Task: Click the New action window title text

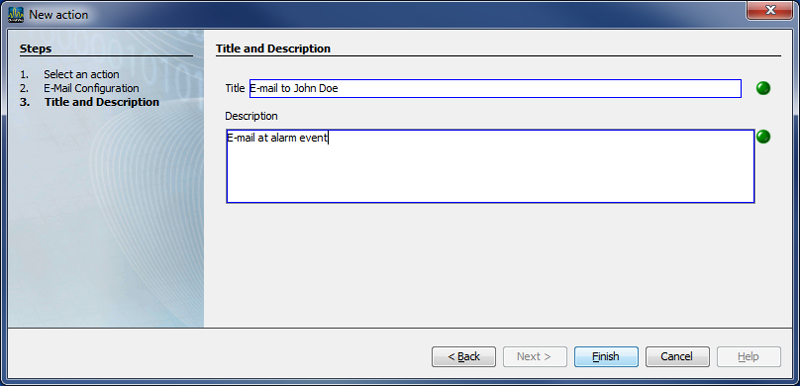Action: 59,15
